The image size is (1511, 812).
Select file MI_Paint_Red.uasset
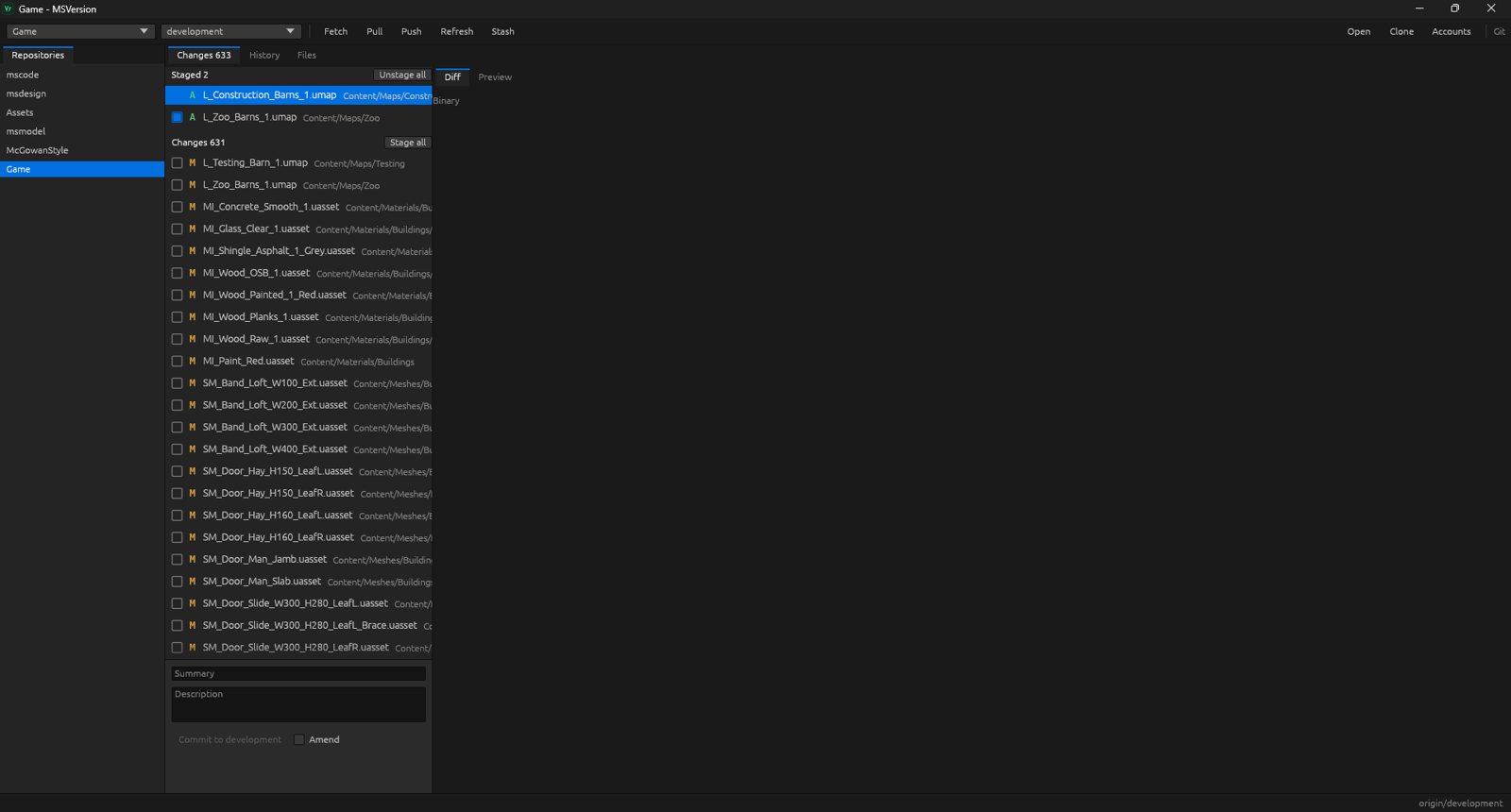(x=298, y=361)
